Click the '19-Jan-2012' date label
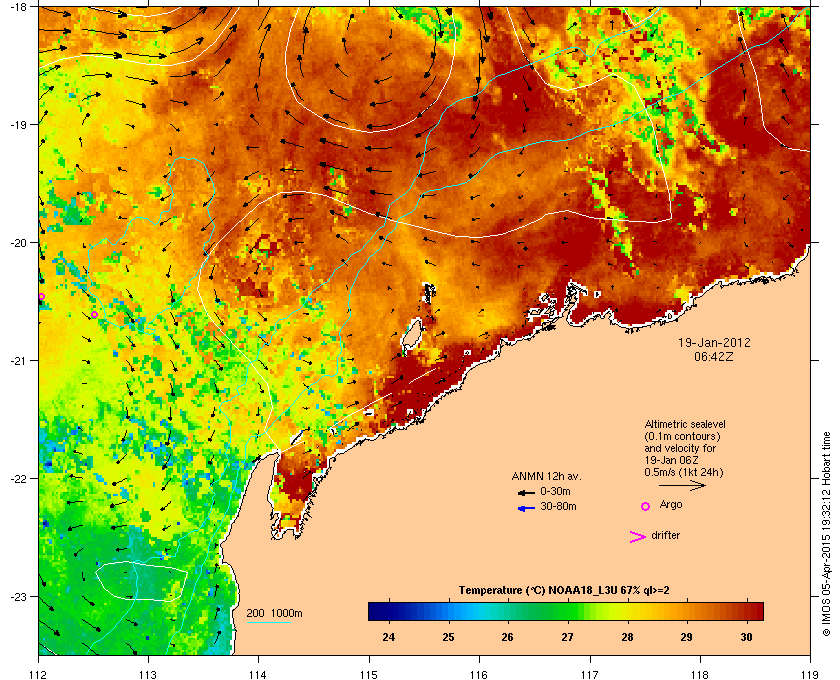Screen dimensions: 840x680 714,342
